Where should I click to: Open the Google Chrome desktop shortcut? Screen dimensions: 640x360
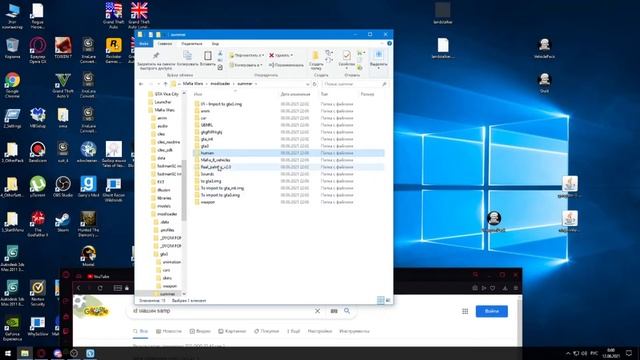click(x=12, y=82)
